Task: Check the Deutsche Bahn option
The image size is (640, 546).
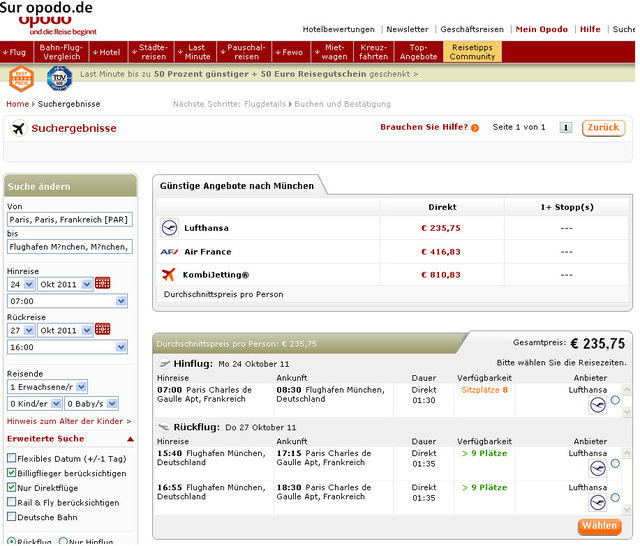Action: point(11,517)
